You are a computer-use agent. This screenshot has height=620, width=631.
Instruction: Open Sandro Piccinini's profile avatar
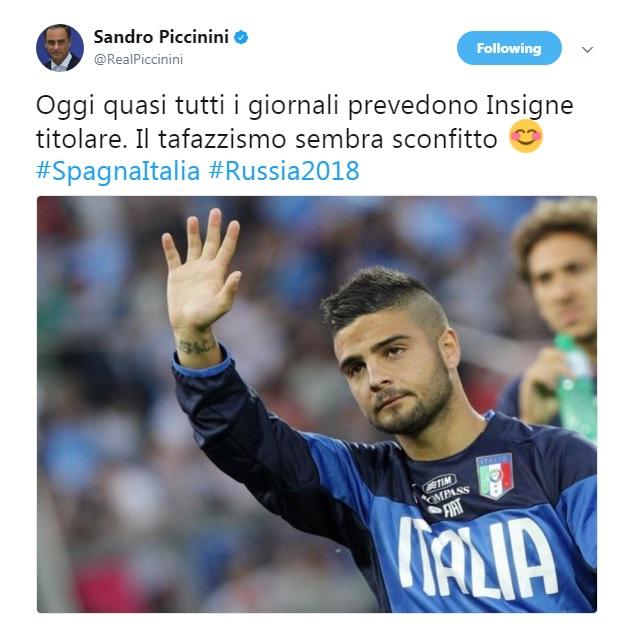pos(60,48)
